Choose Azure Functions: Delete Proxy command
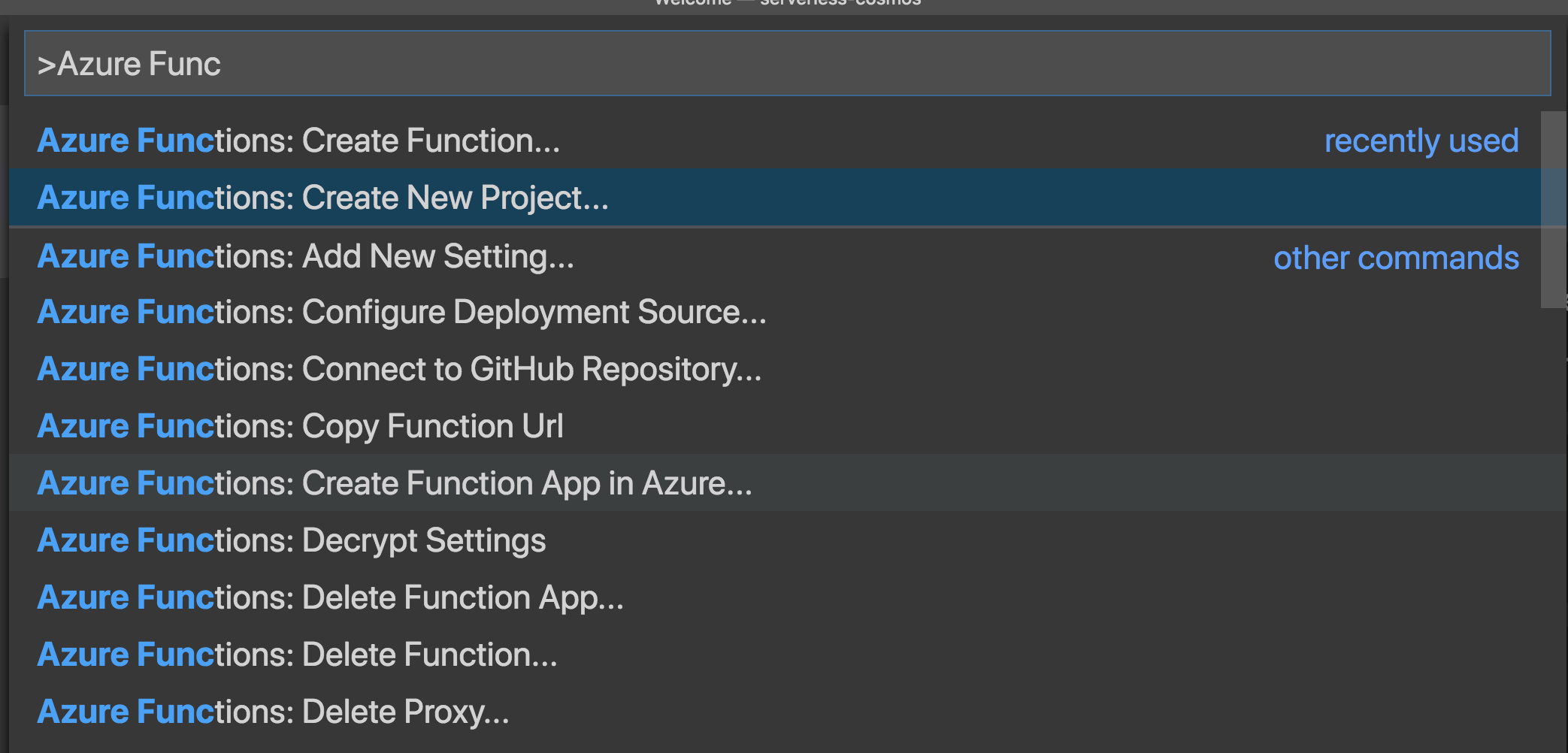Viewport: 1568px width, 753px height. [x=273, y=712]
